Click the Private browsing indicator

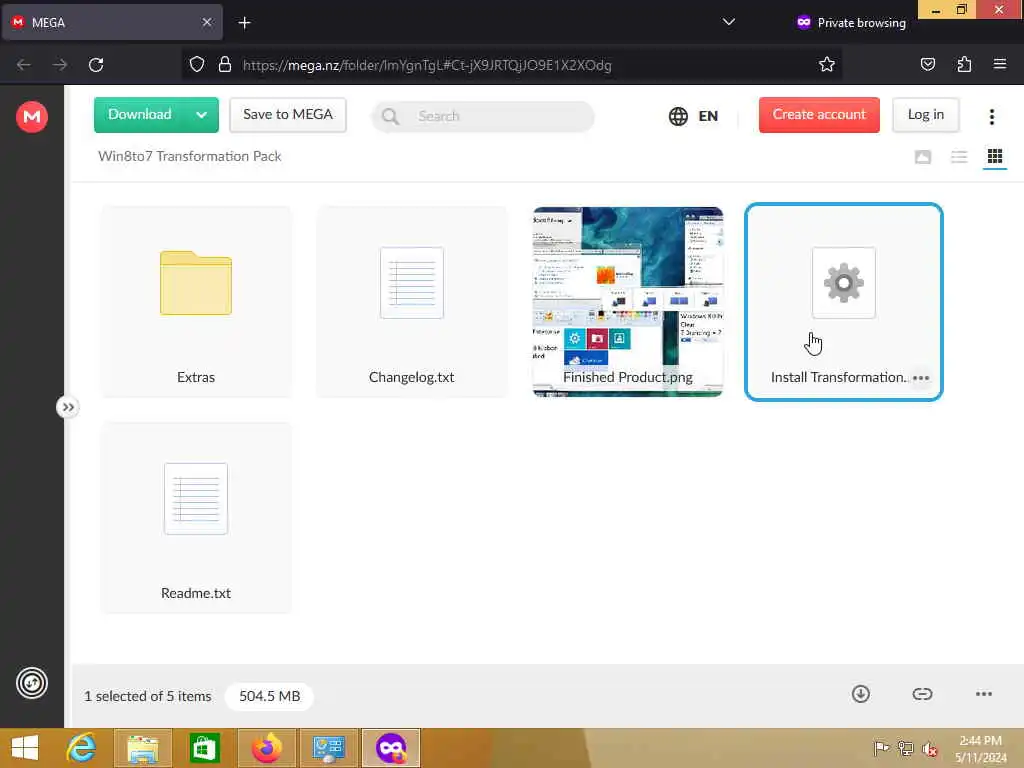pyautogui.click(x=851, y=23)
